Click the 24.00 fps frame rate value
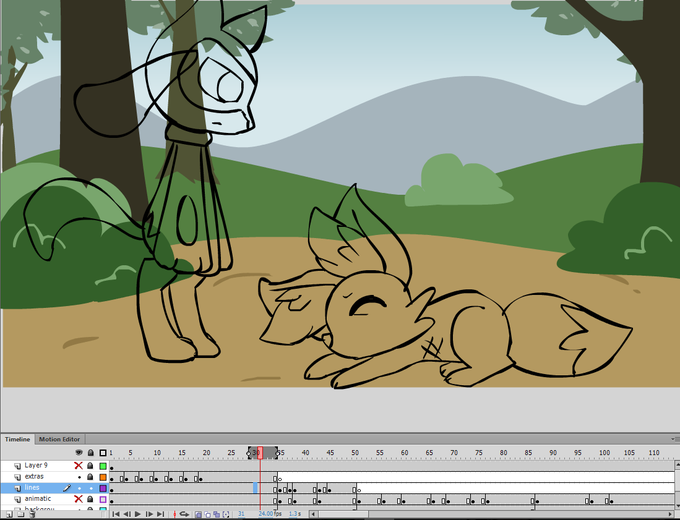 pos(266,514)
